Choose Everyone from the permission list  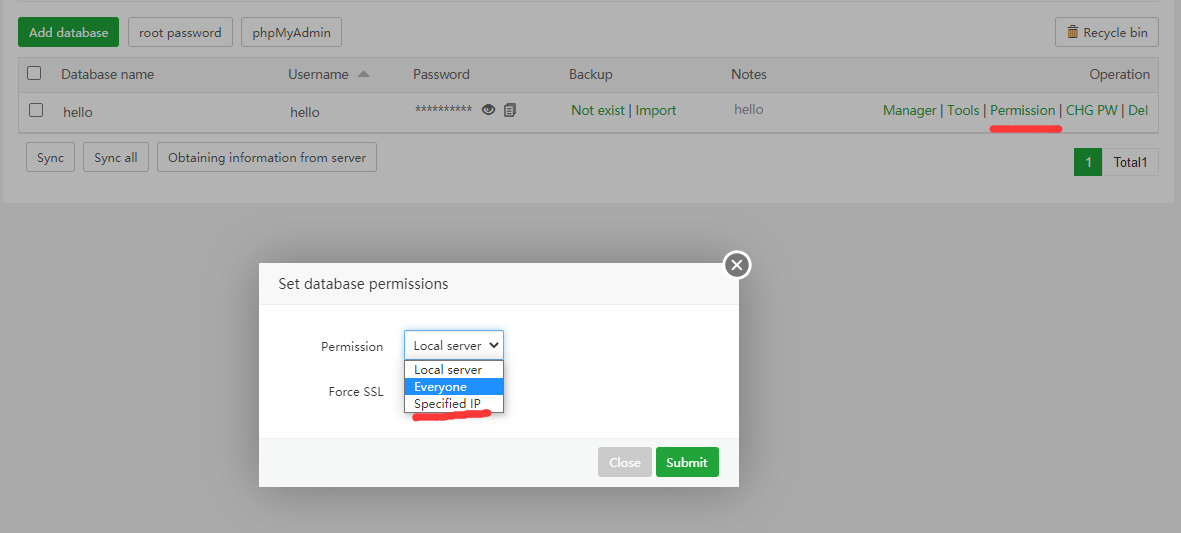pos(441,387)
